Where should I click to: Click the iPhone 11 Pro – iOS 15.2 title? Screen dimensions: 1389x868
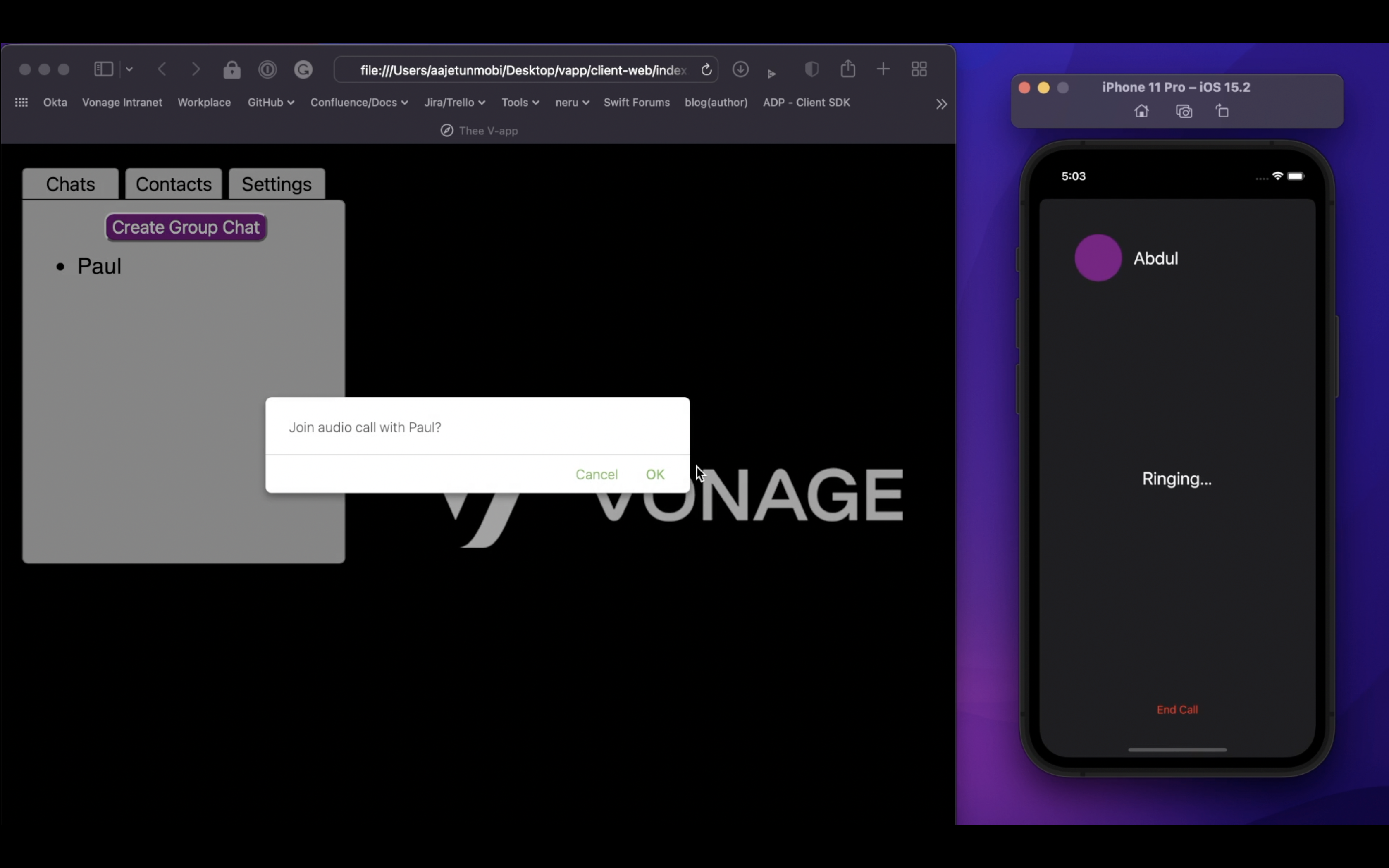point(1176,87)
